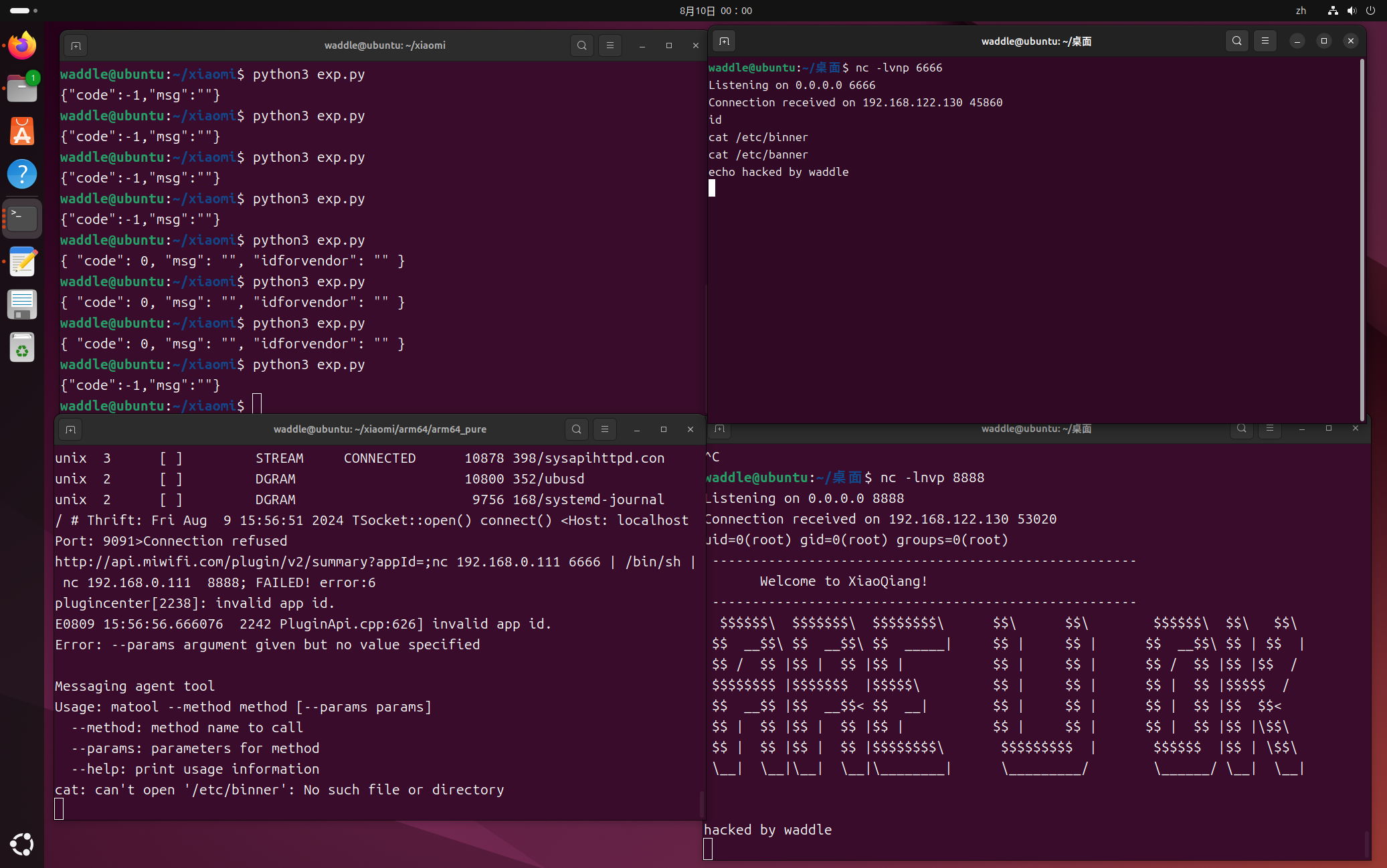1387x868 pixels.
Task: Minimize the arm64_pure terminal window
Action: click(x=637, y=429)
